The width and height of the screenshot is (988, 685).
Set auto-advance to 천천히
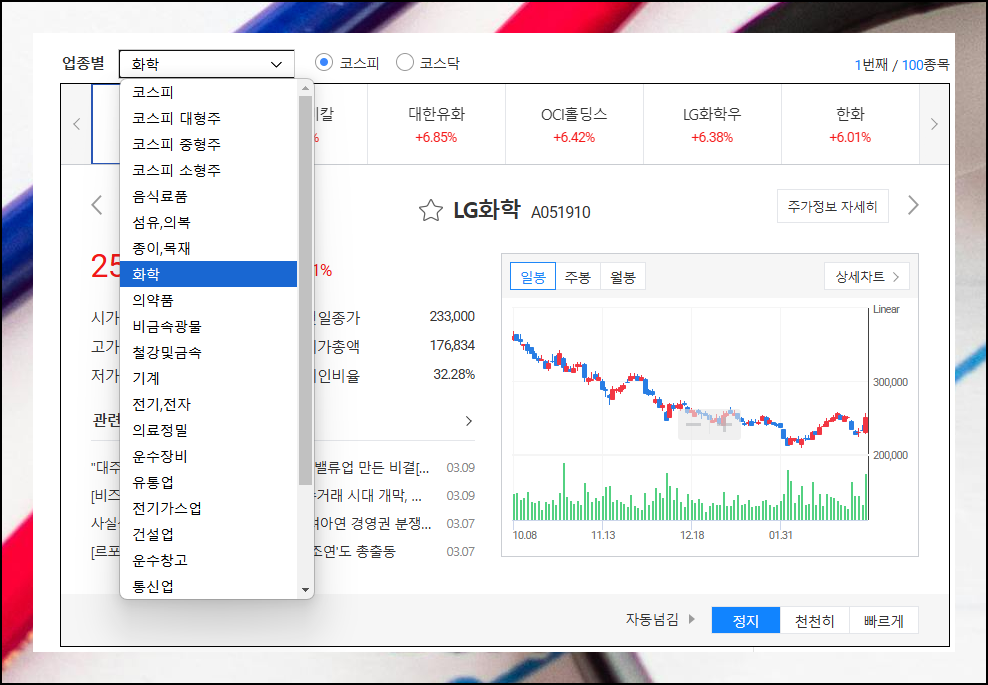click(815, 620)
